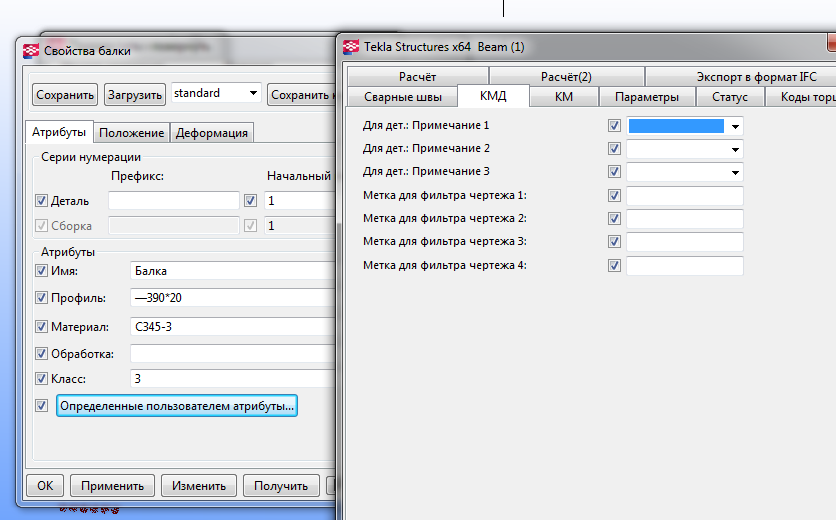Toggle checkbox for Метка для фильтра чертежа 2
This screenshot has width=837, height=522.
pyautogui.click(x=614, y=218)
